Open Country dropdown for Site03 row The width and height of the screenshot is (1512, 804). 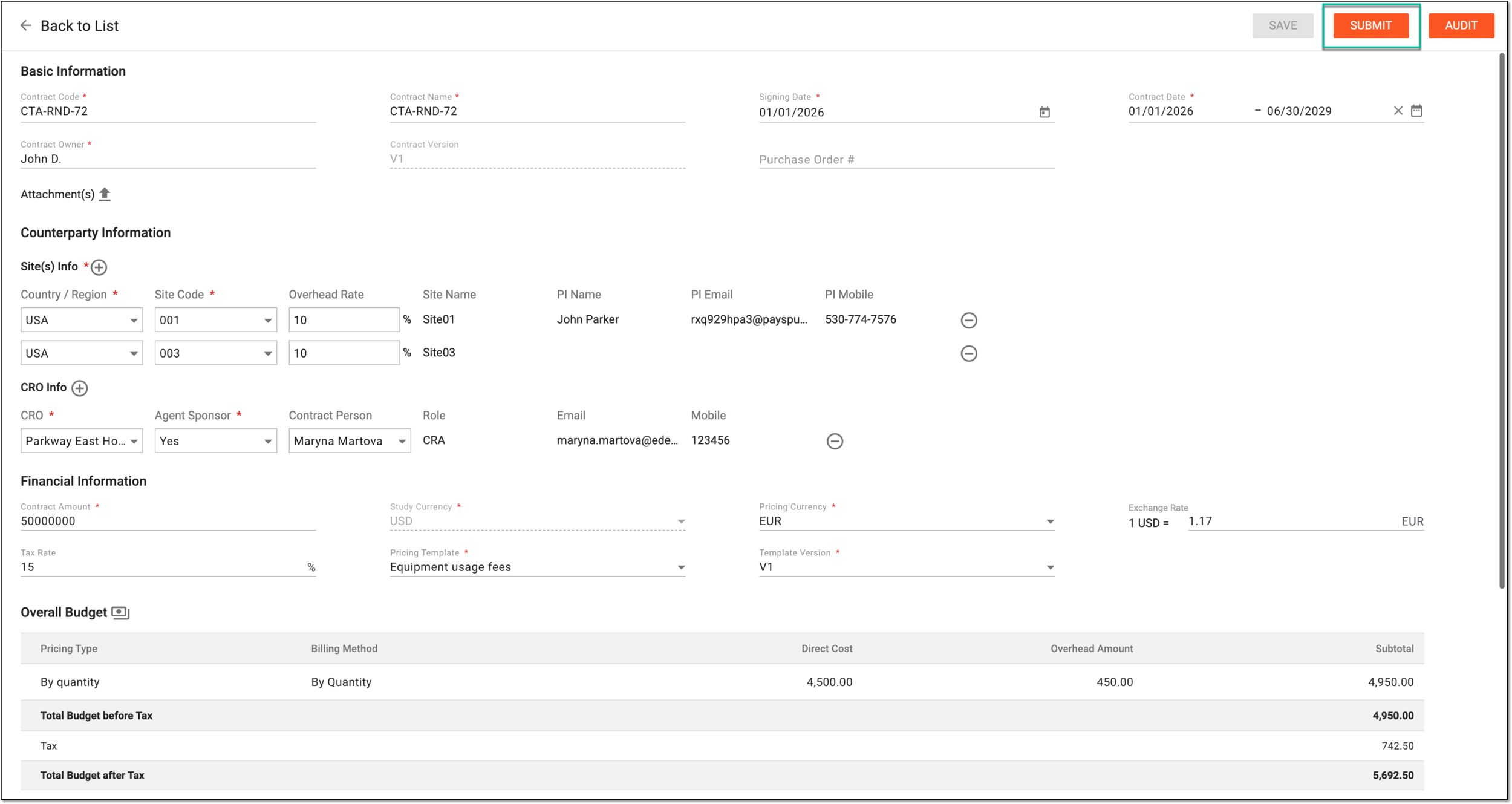82,353
